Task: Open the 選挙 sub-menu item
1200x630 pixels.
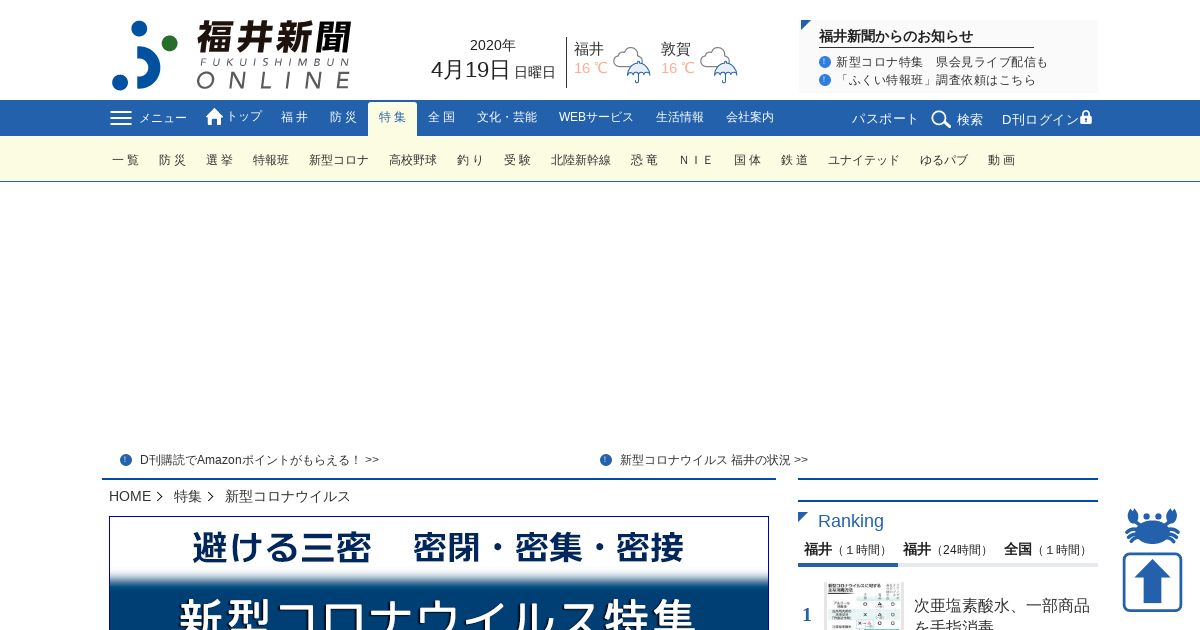Action: coord(220,160)
